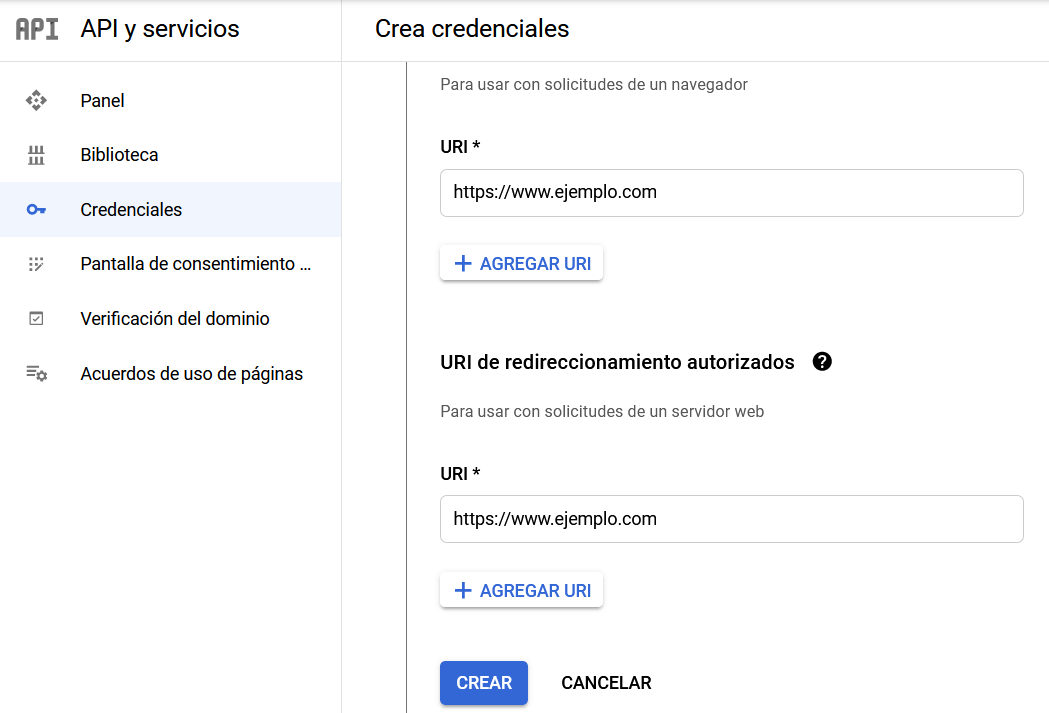Open help for URI de redireccionamiento autorizados

pos(821,361)
